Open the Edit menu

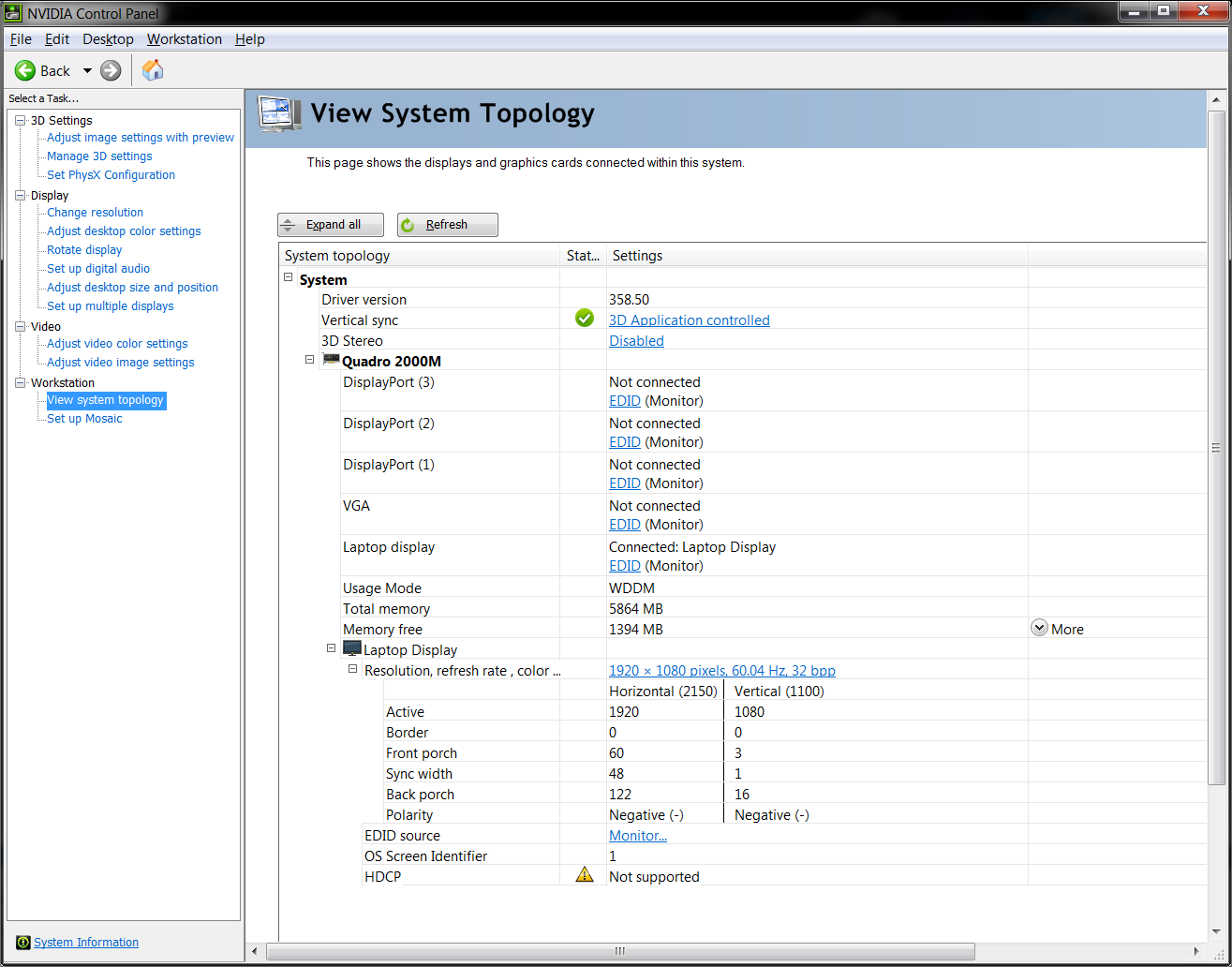(x=57, y=39)
